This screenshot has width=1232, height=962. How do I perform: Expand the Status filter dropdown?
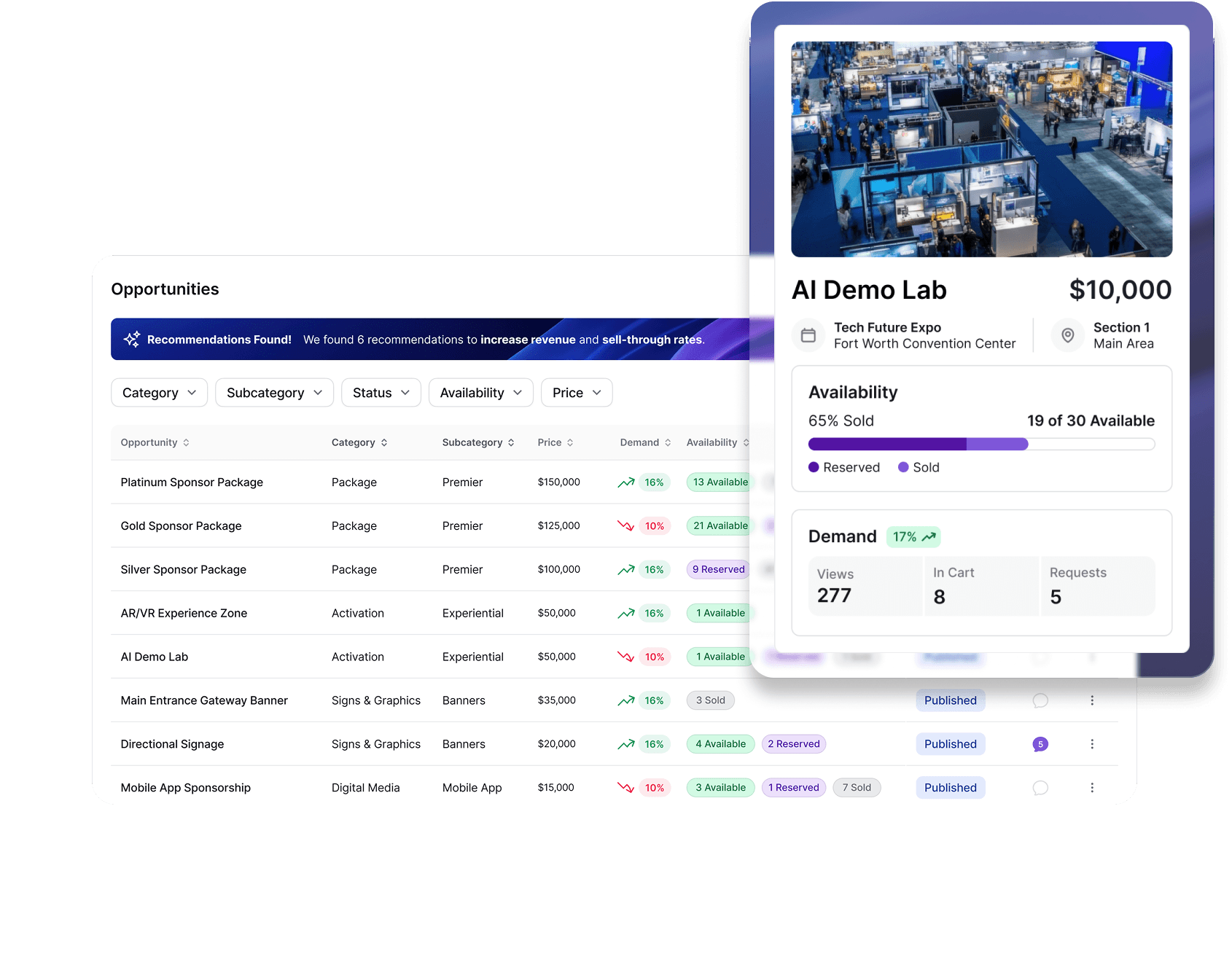pos(381,393)
